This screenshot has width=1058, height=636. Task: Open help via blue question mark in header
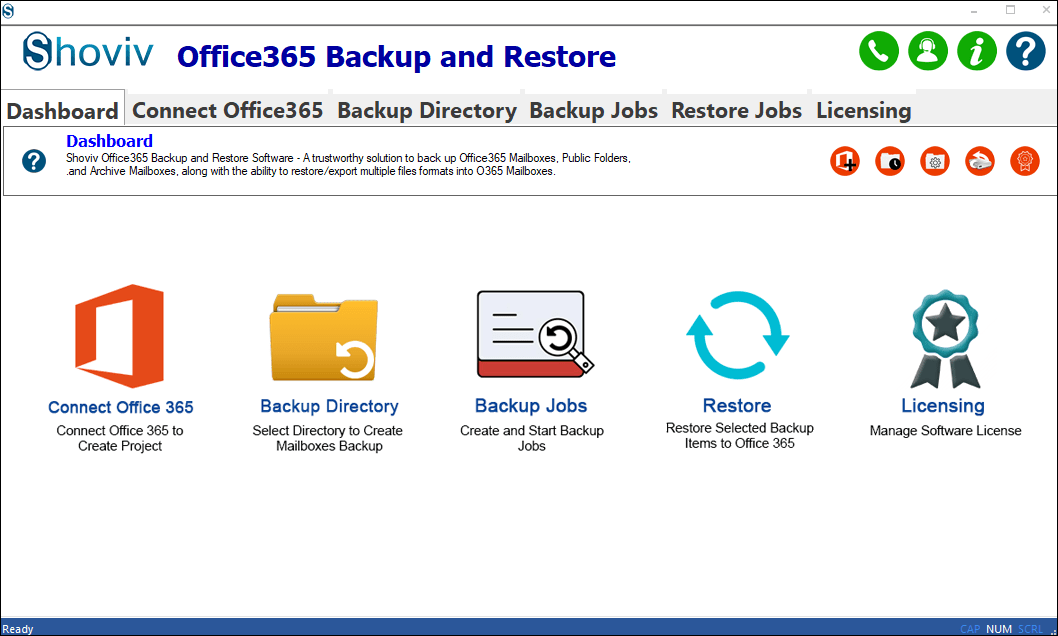[1026, 52]
